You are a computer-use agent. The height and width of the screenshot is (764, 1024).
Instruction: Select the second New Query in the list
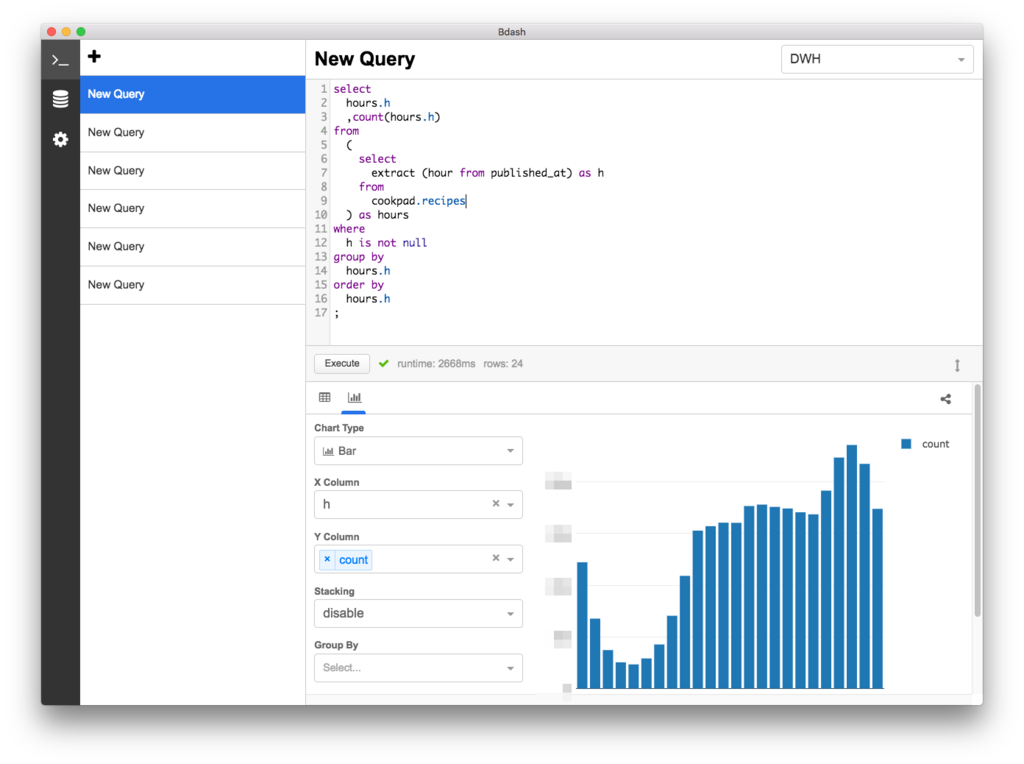pos(193,133)
